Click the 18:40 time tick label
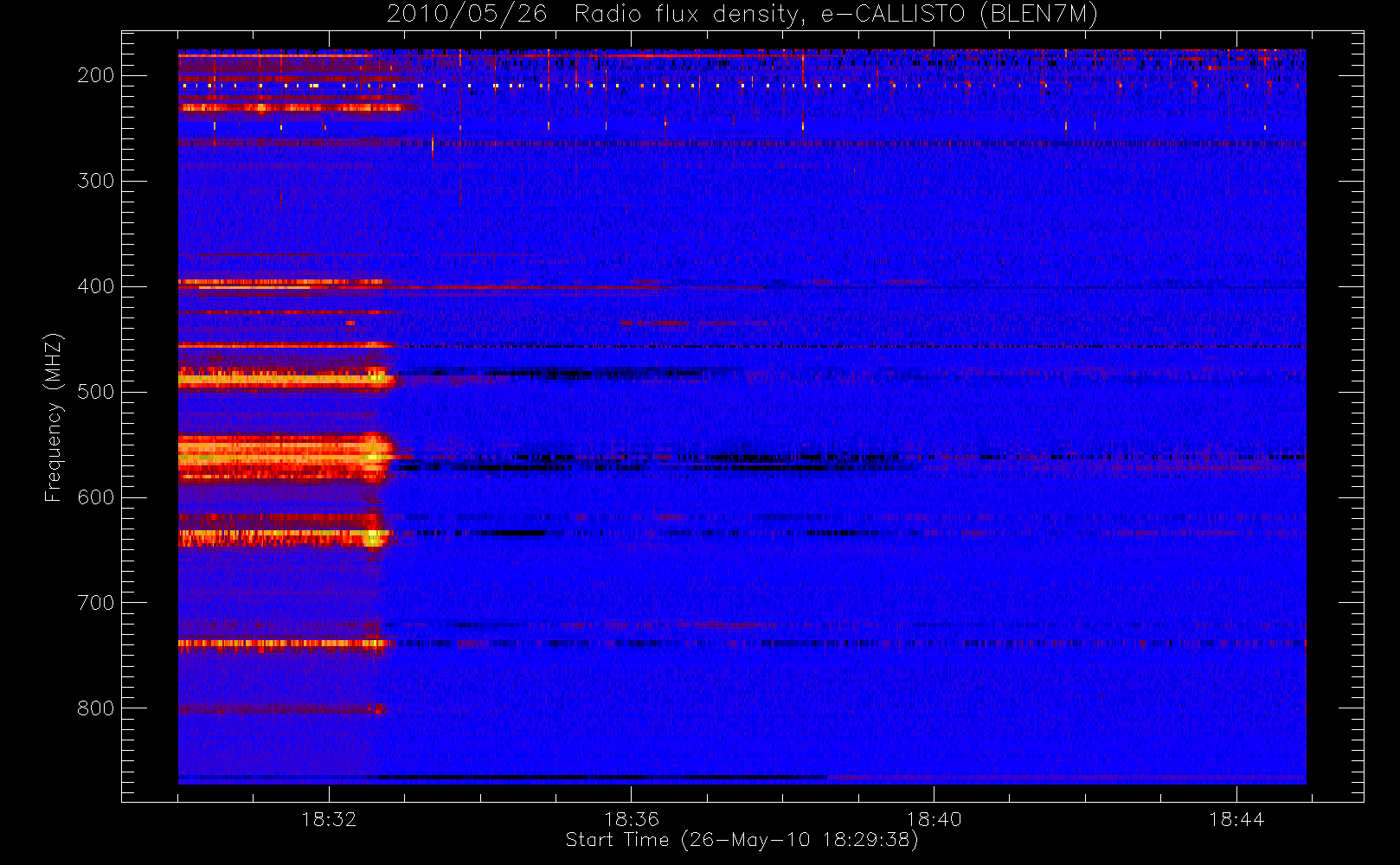 tap(934, 819)
